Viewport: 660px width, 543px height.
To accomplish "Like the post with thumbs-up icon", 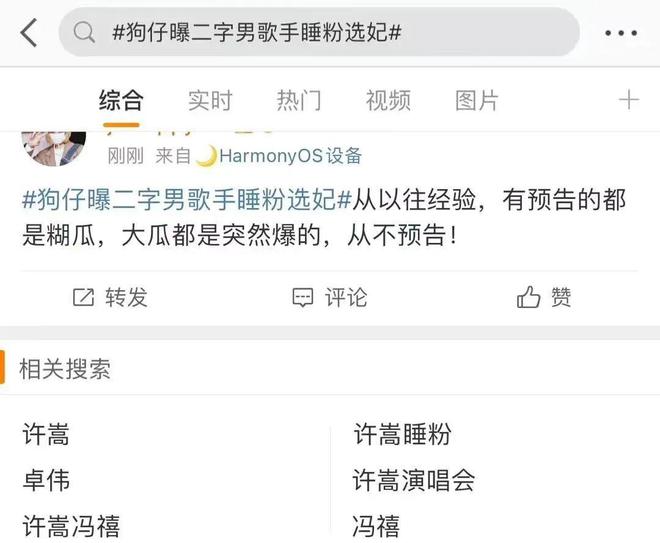I will [528, 297].
